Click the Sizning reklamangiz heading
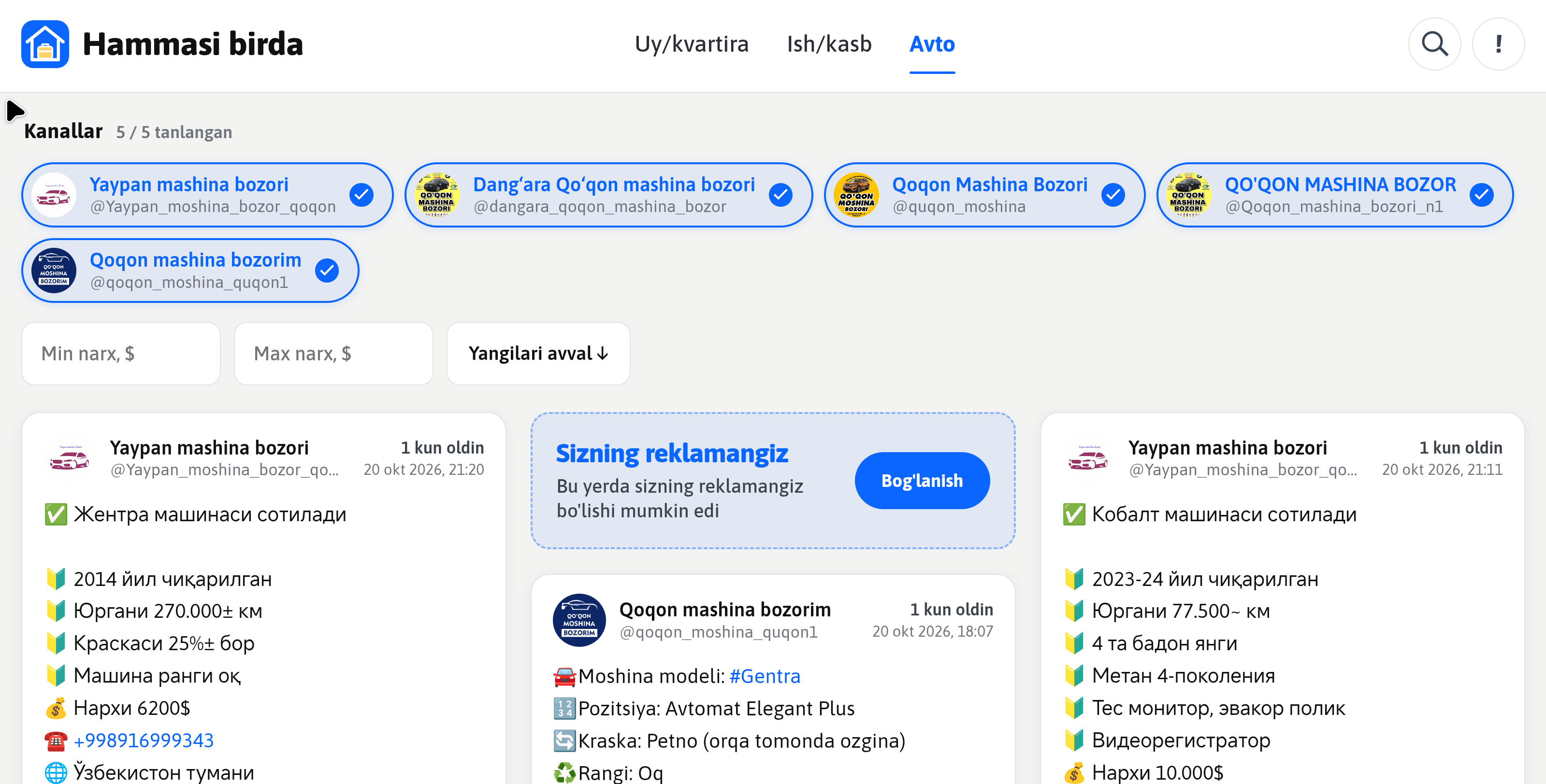 (x=672, y=454)
